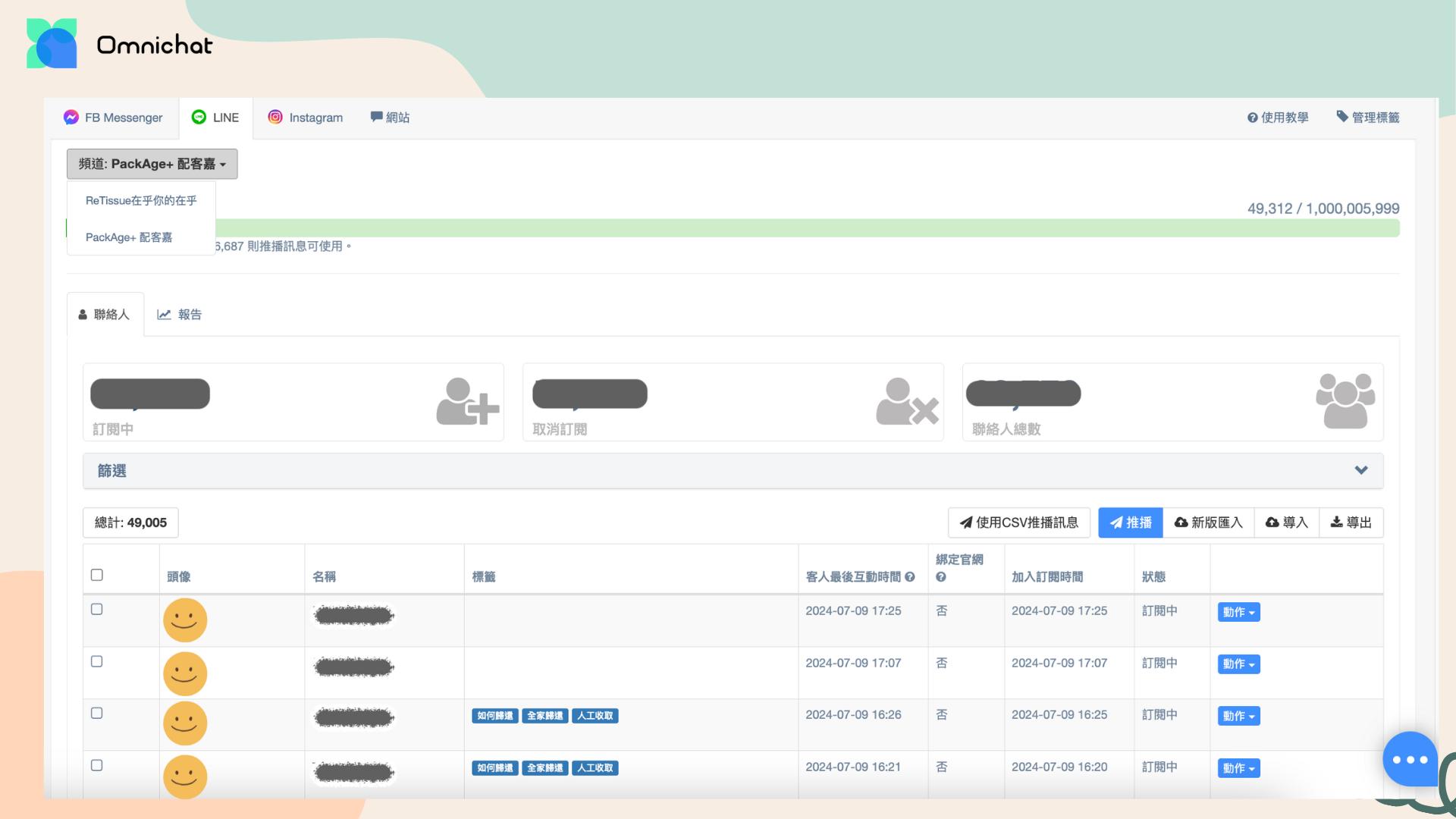The image size is (1456, 819).
Task: Click the Omnichat logo icon
Action: pyautogui.click(x=52, y=43)
